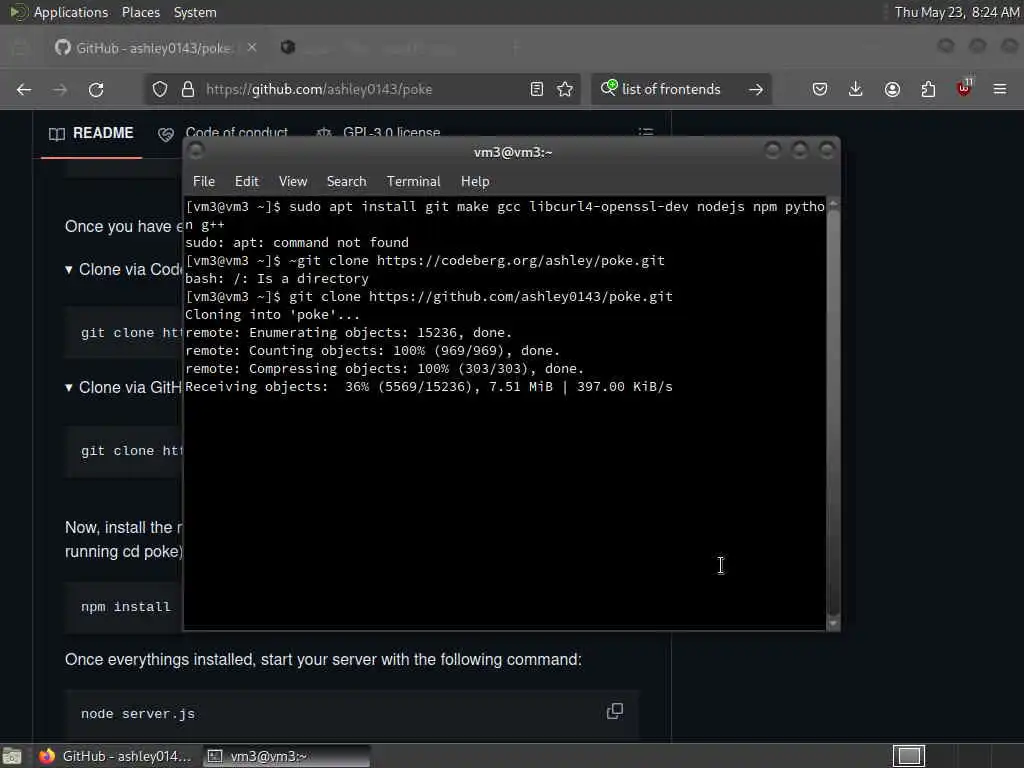Switch to vm3@vm3 terminal taskbar button
The width and height of the screenshot is (1024, 768).
[x=286, y=756]
